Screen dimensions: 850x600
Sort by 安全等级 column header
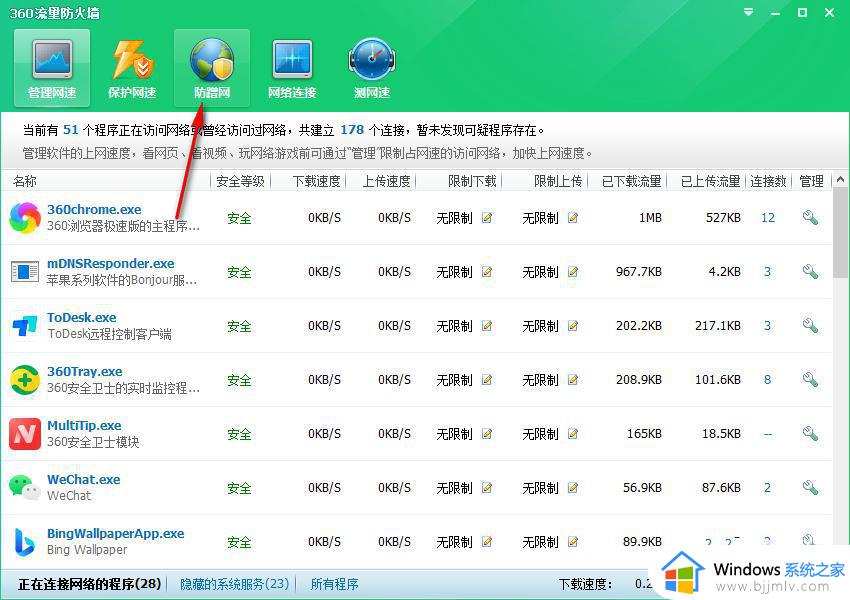[240, 181]
